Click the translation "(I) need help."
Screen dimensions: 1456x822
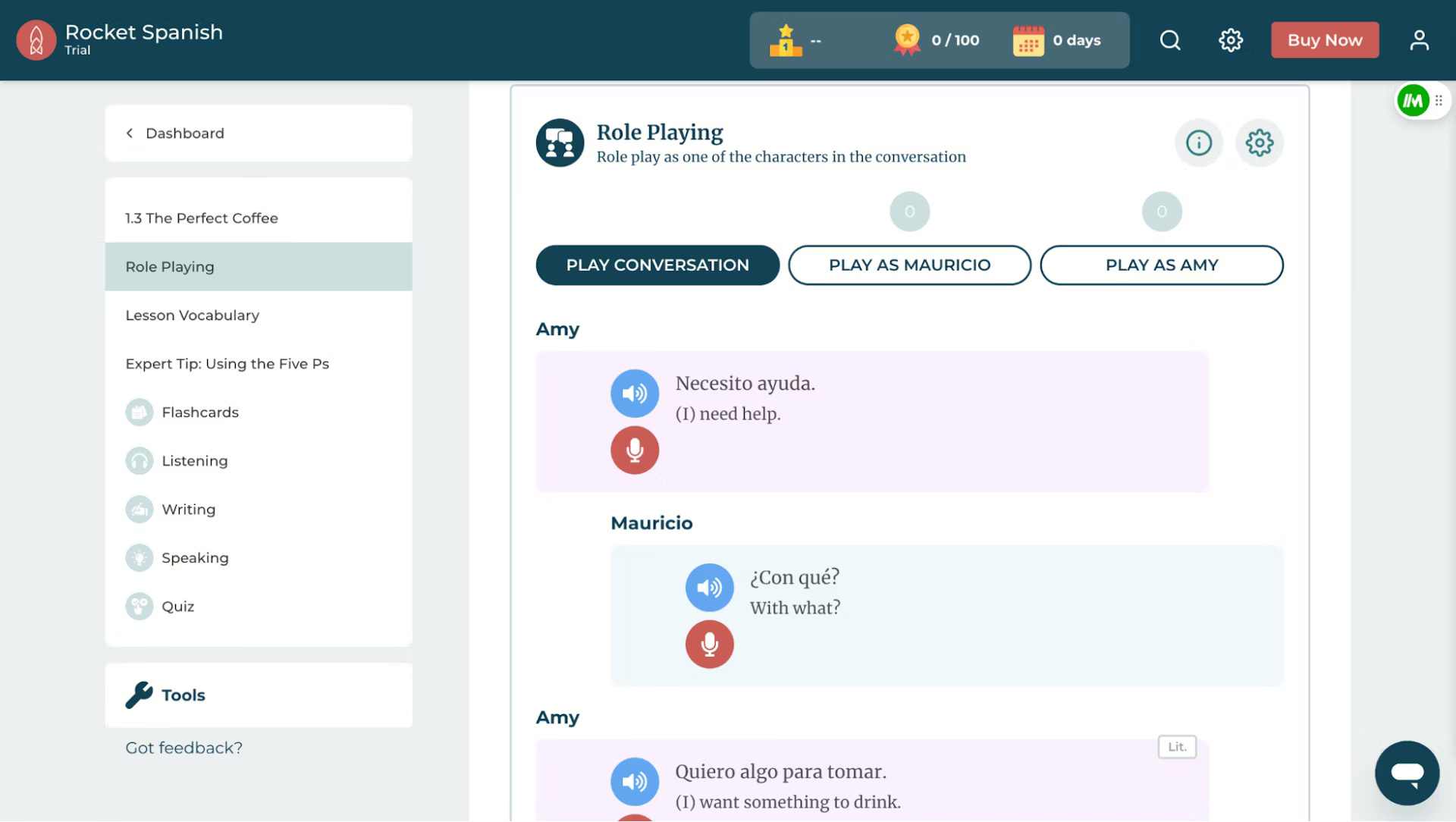tap(728, 414)
